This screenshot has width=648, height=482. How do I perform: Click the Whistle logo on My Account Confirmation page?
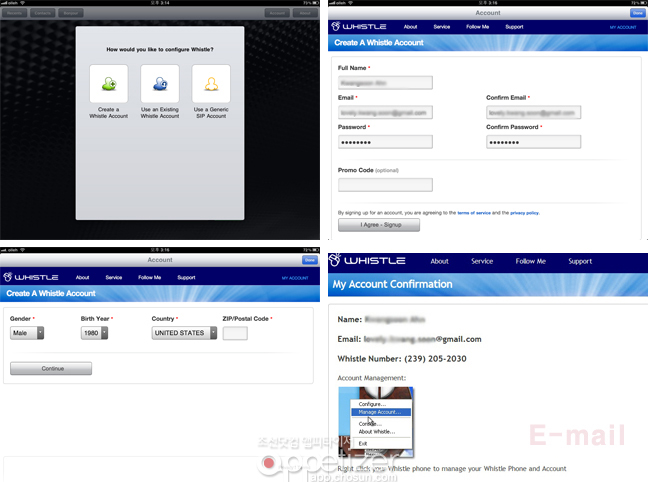click(367, 260)
